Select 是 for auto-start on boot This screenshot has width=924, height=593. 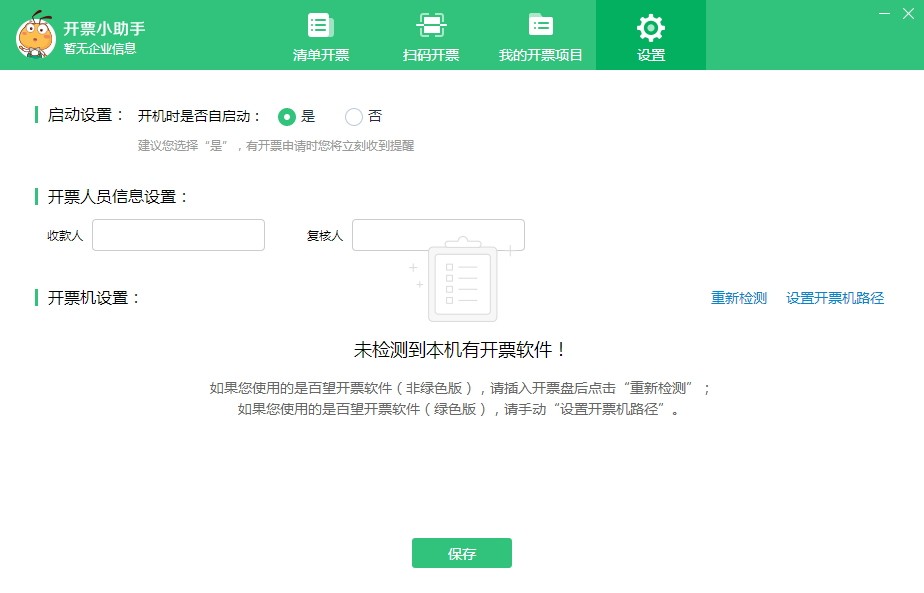(286, 117)
